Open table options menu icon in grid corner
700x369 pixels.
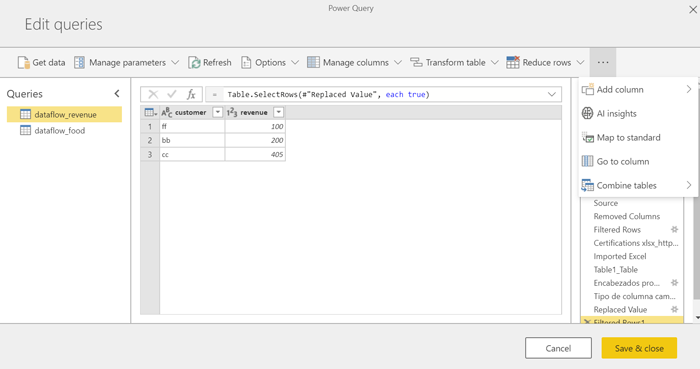pyautogui.click(x=150, y=112)
